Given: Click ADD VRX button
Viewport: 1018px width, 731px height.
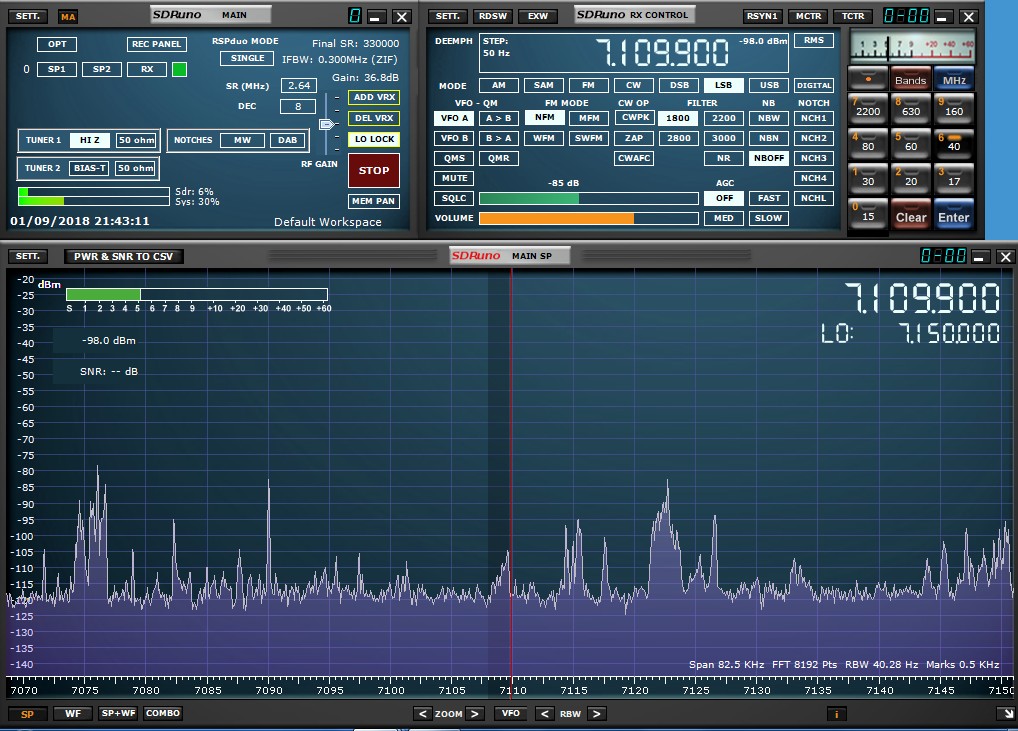Looking at the screenshot, I should tap(374, 97).
